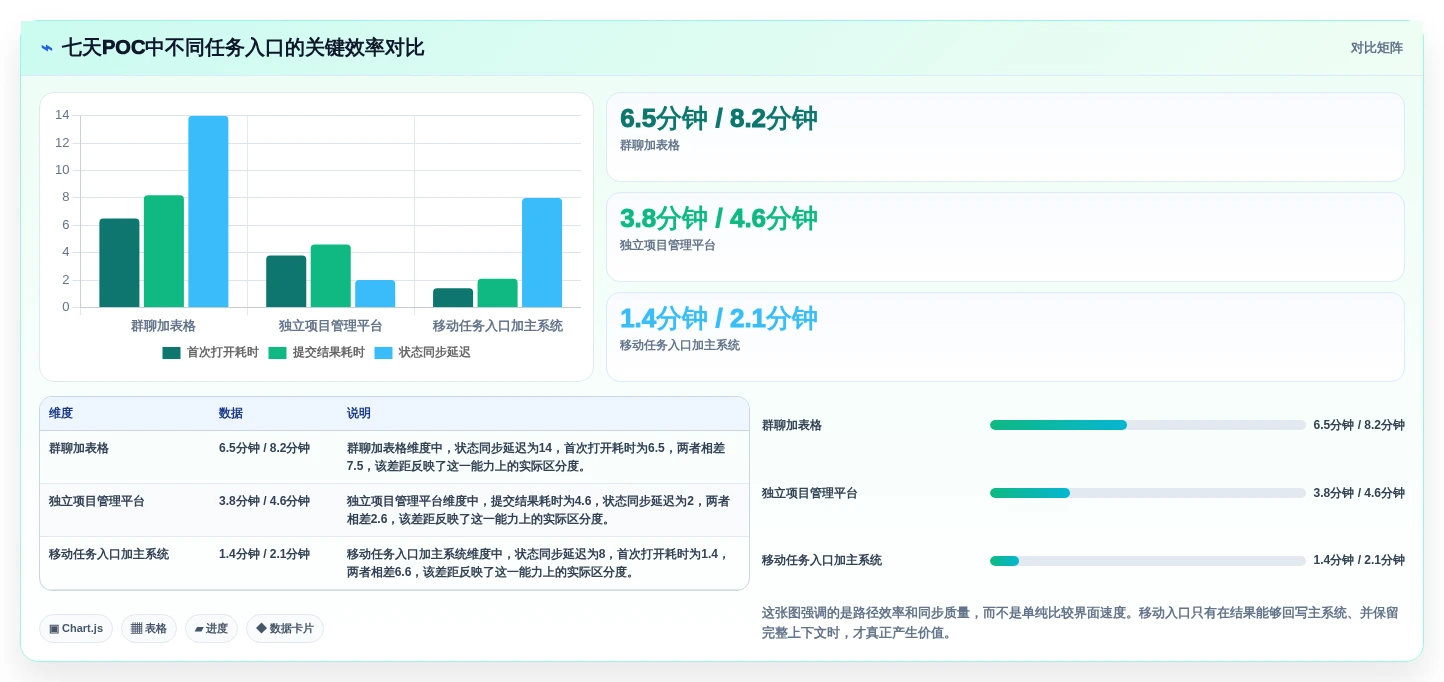The image size is (1444, 682).
Task: Click the Chart.js tag chip
Action: pos(76,629)
